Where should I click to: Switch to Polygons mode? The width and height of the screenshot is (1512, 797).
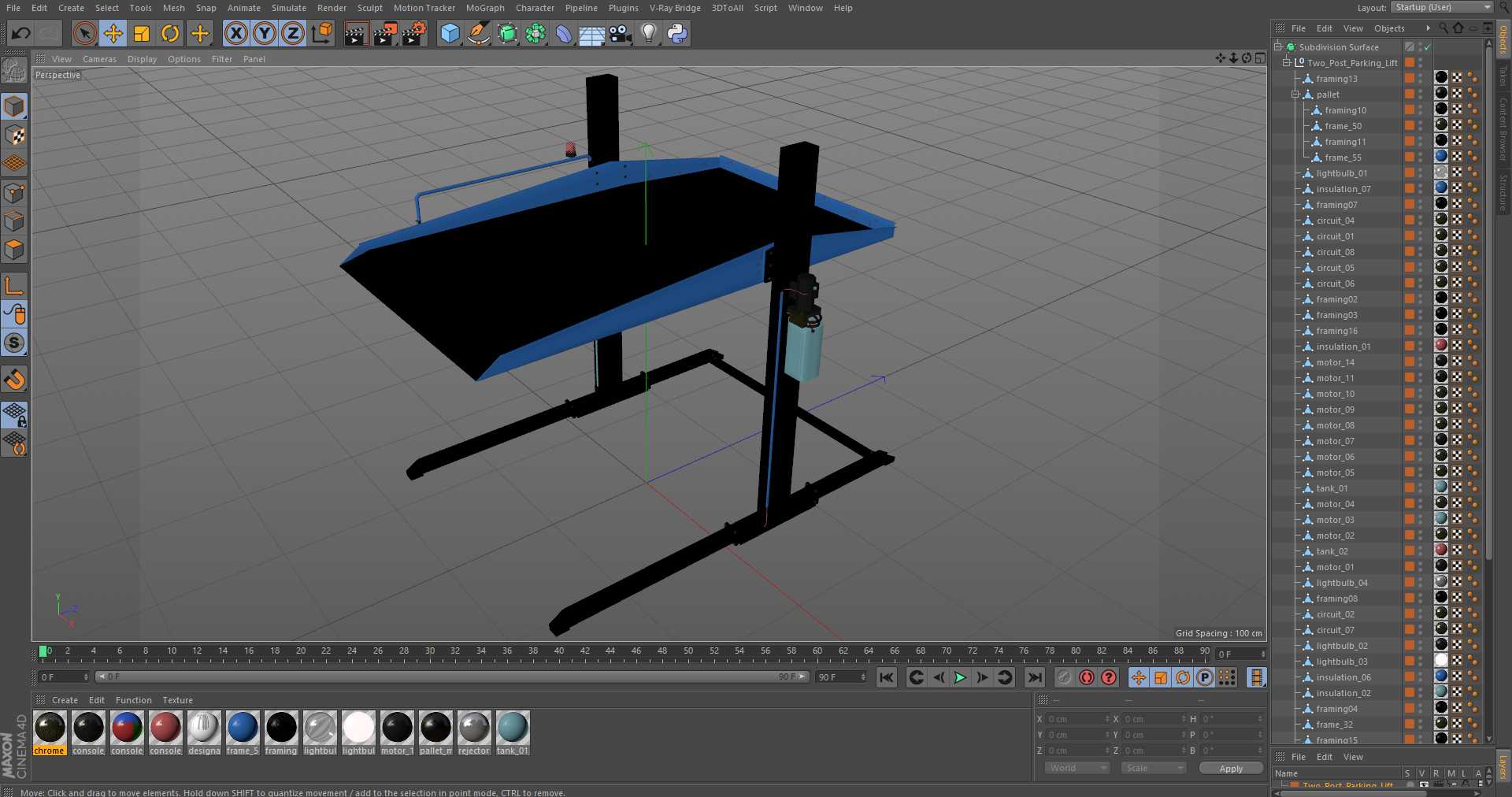(14, 250)
